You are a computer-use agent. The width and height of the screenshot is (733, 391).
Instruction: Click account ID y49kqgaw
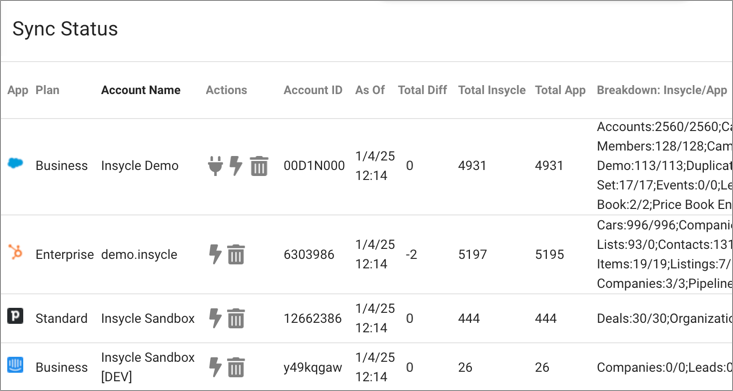(x=313, y=367)
